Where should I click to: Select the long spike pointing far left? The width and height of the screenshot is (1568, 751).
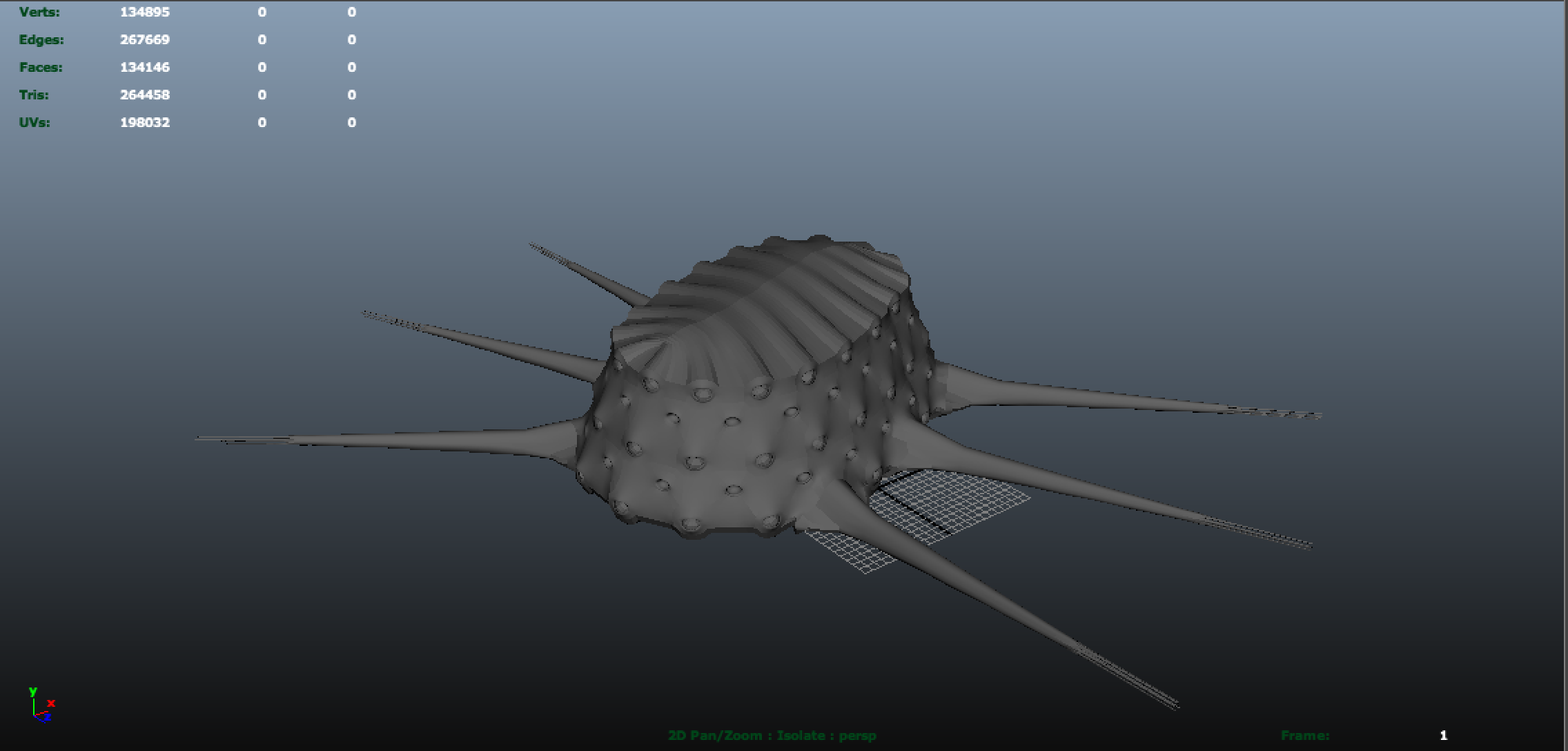coord(414,440)
